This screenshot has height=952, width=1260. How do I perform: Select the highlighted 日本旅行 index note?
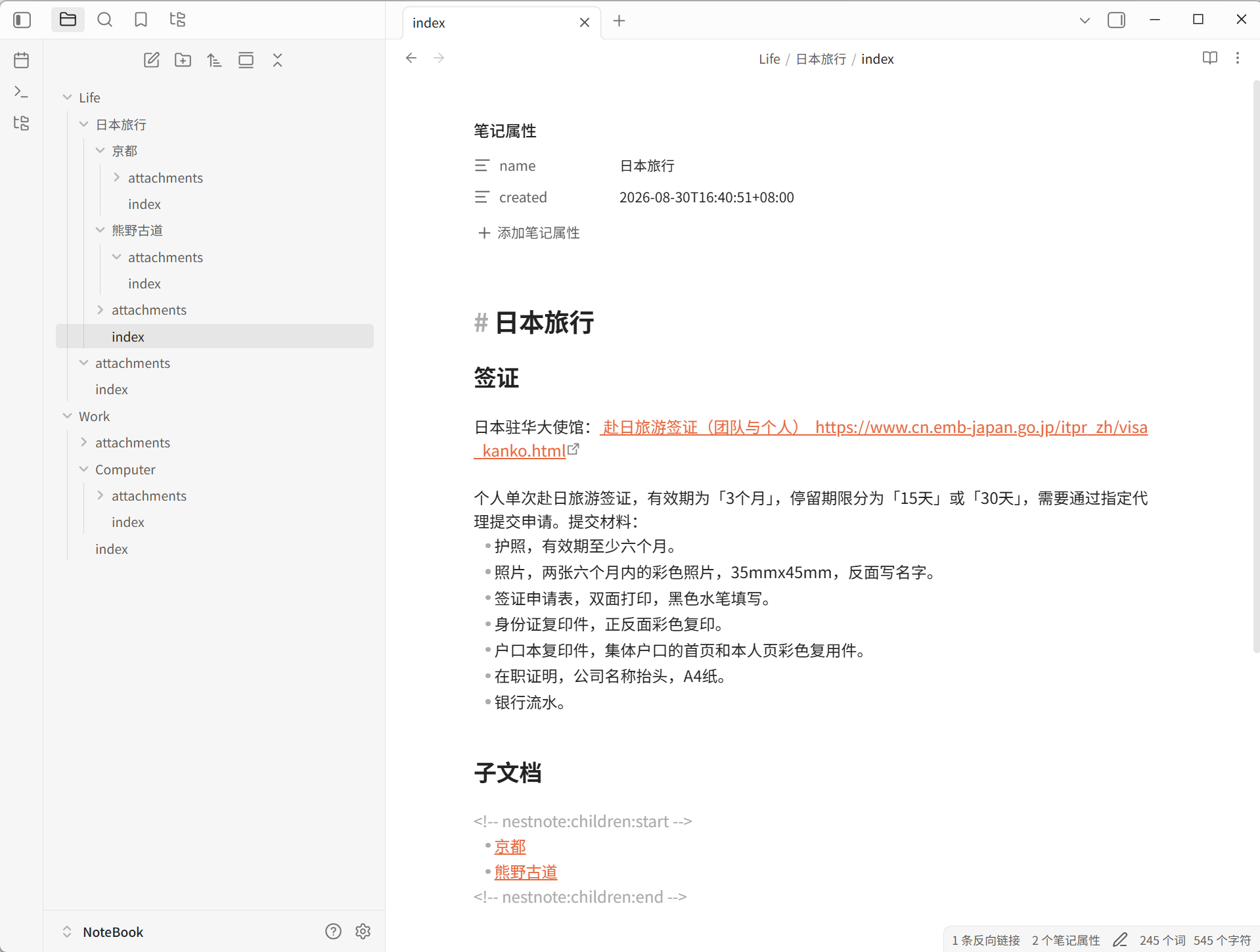(215, 336)
